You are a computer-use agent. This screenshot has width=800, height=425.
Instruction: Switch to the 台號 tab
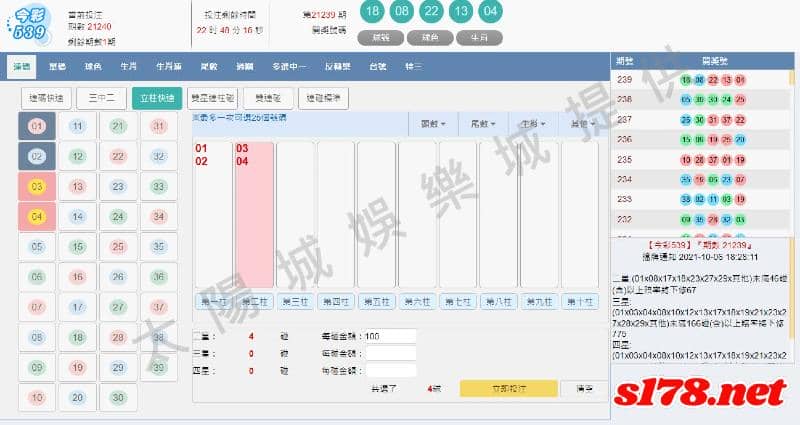377,66
